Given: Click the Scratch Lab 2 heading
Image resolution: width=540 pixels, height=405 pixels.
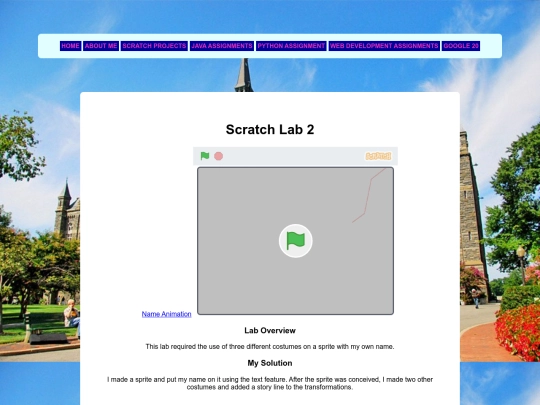Looking at the screenshot, I should 270,129.
